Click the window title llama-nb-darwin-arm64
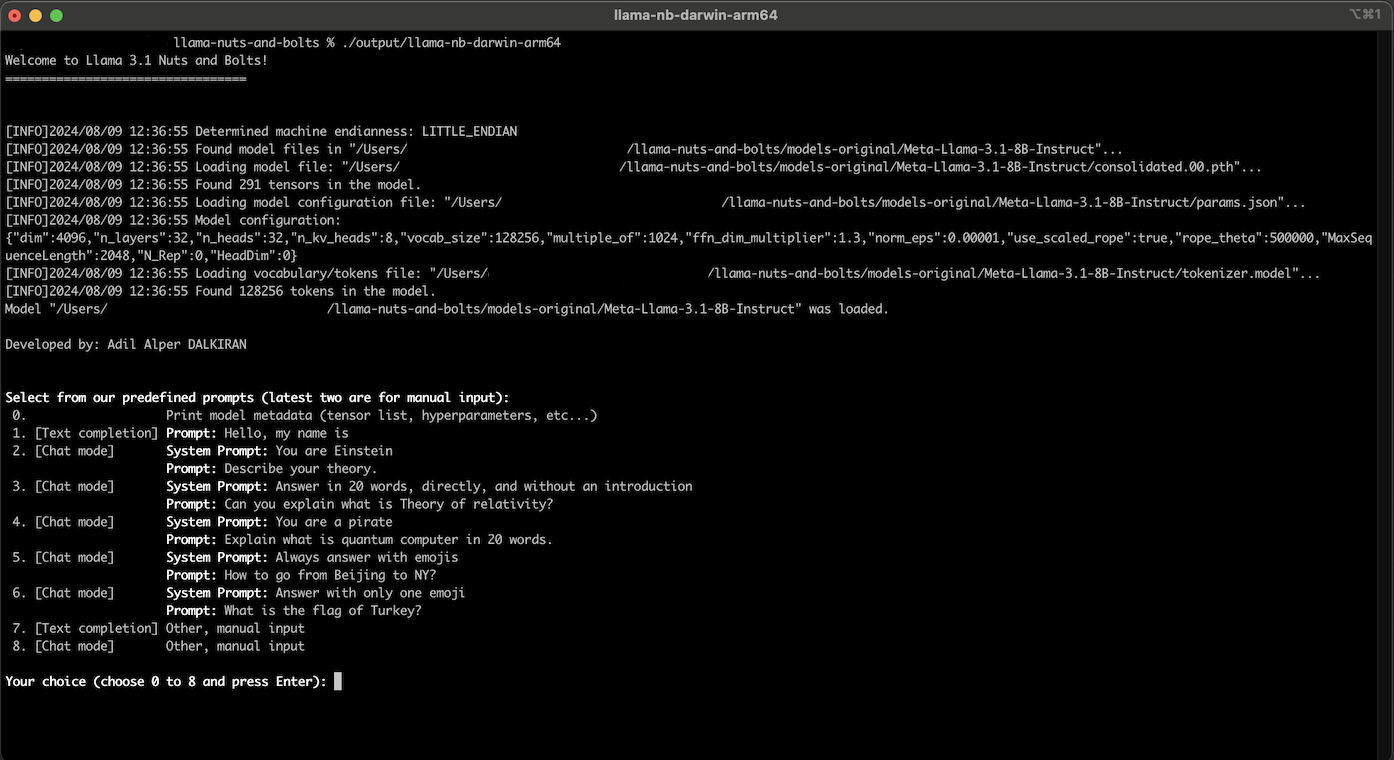Viewport: 1394px width, 760px height. pyautogui.click(x=696, y=15)
